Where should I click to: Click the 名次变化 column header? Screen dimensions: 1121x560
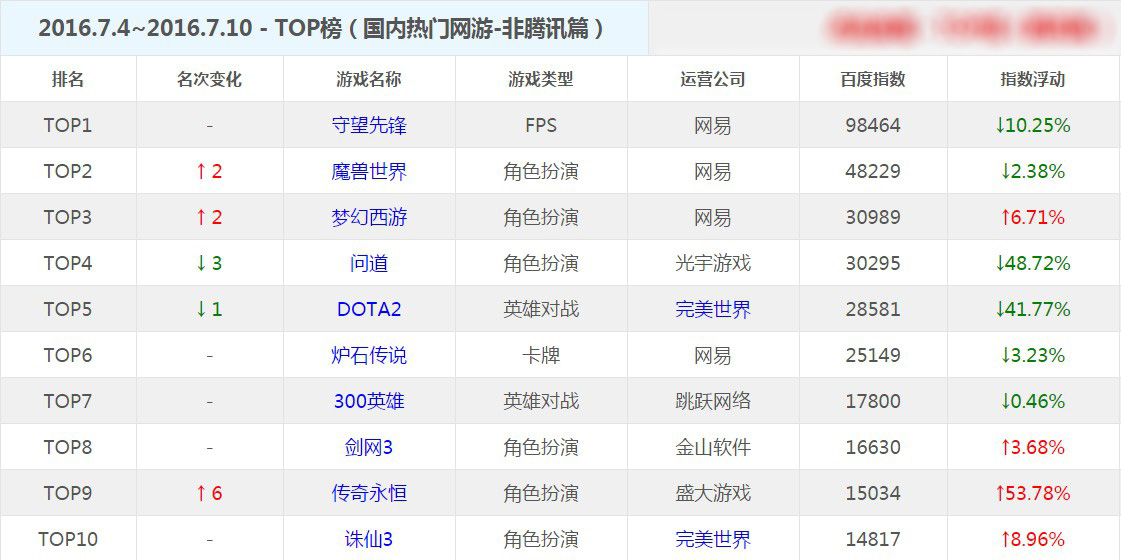point(209,79)
